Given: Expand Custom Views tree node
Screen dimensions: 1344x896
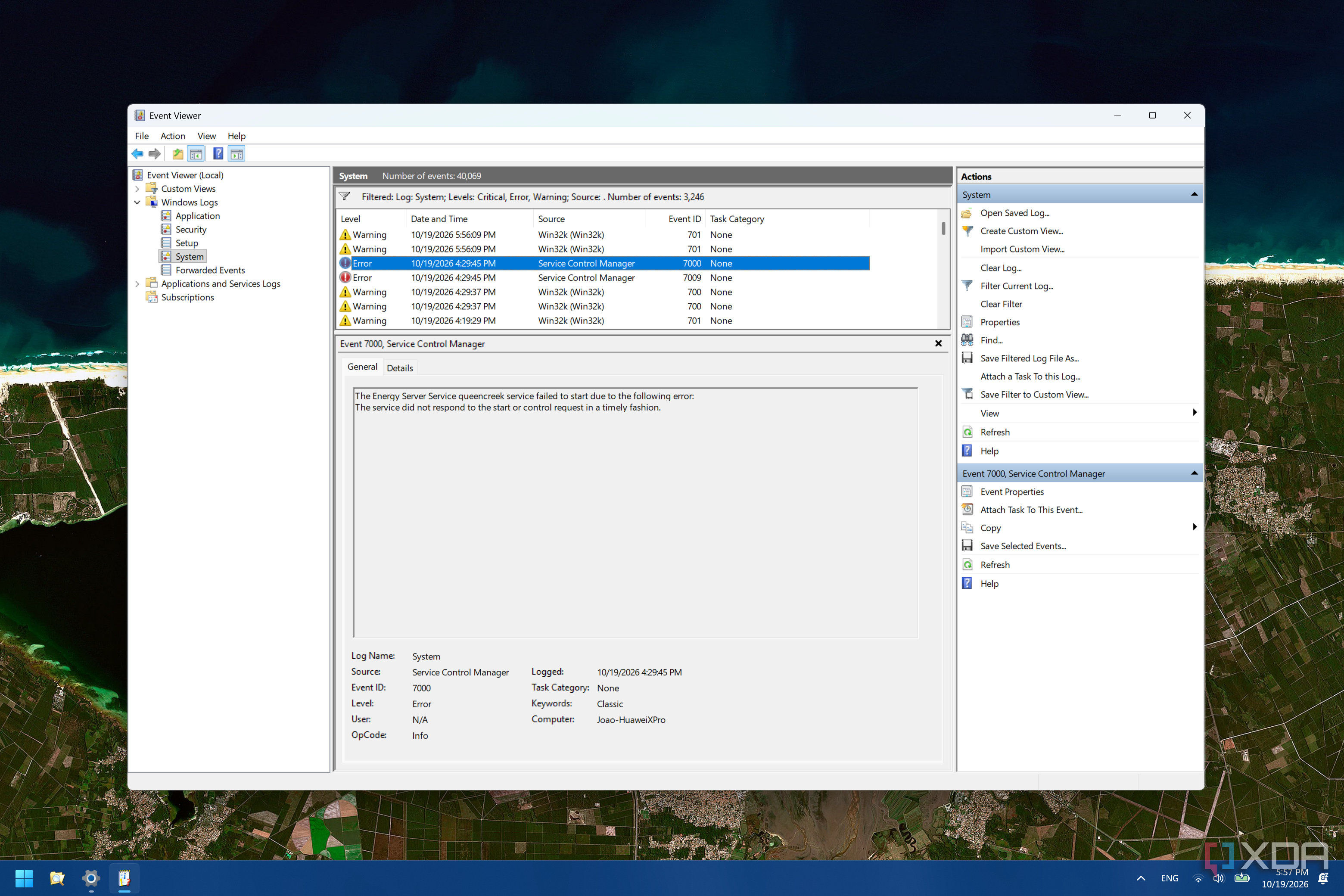Looking at the screenshot, I should [x=137, y=189].
